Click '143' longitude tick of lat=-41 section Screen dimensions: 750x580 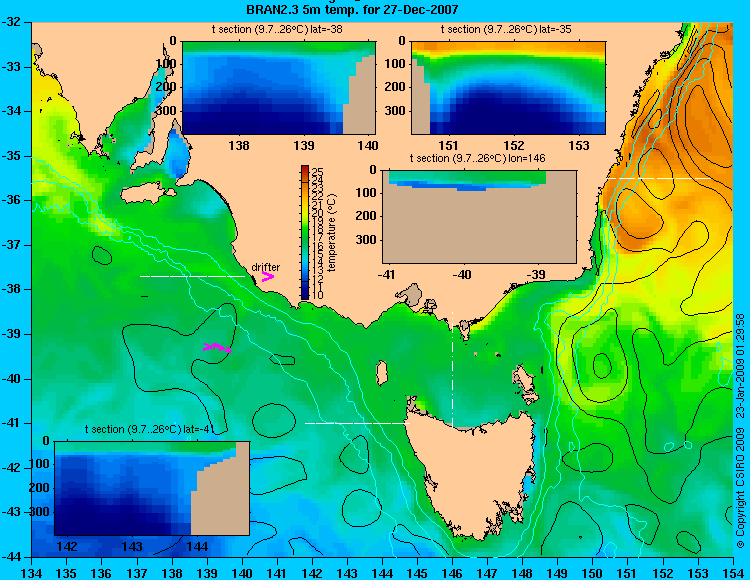click(132, 546)
